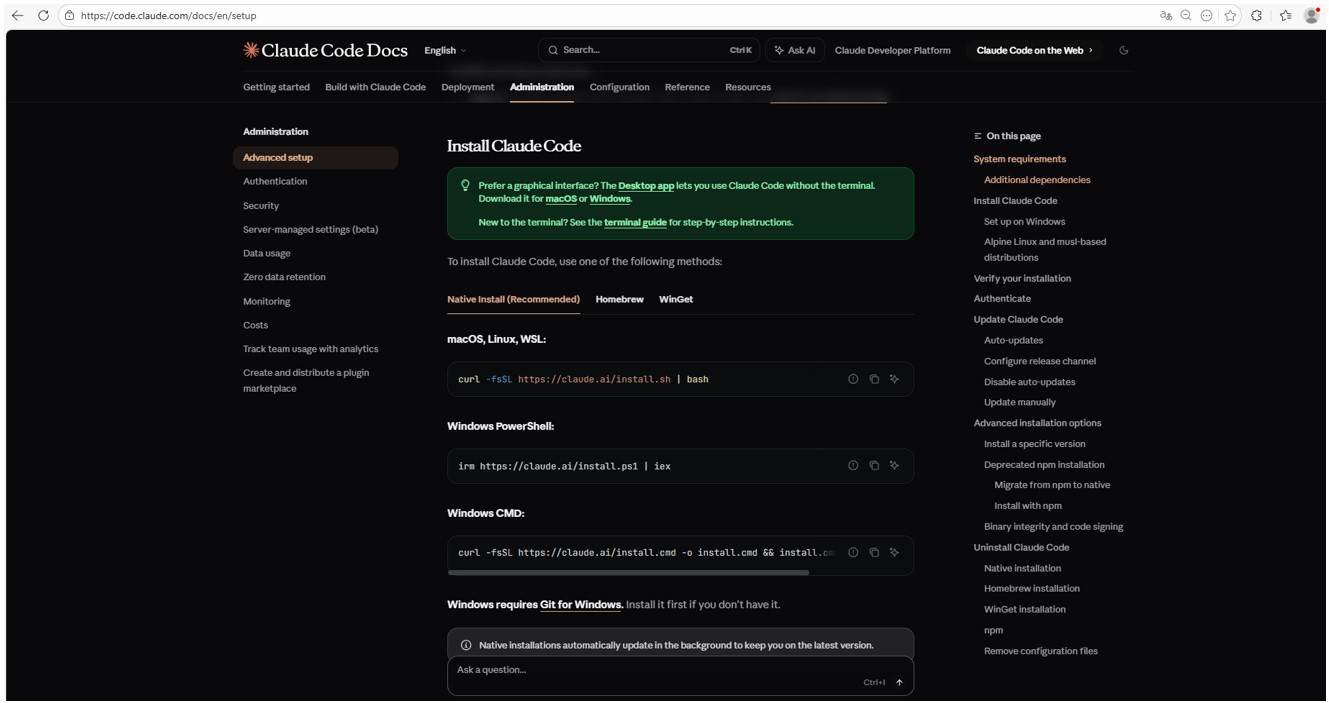Reload the page with the browser refresh icon
The height and width of the screenshot is (703, 1329).
42,16
